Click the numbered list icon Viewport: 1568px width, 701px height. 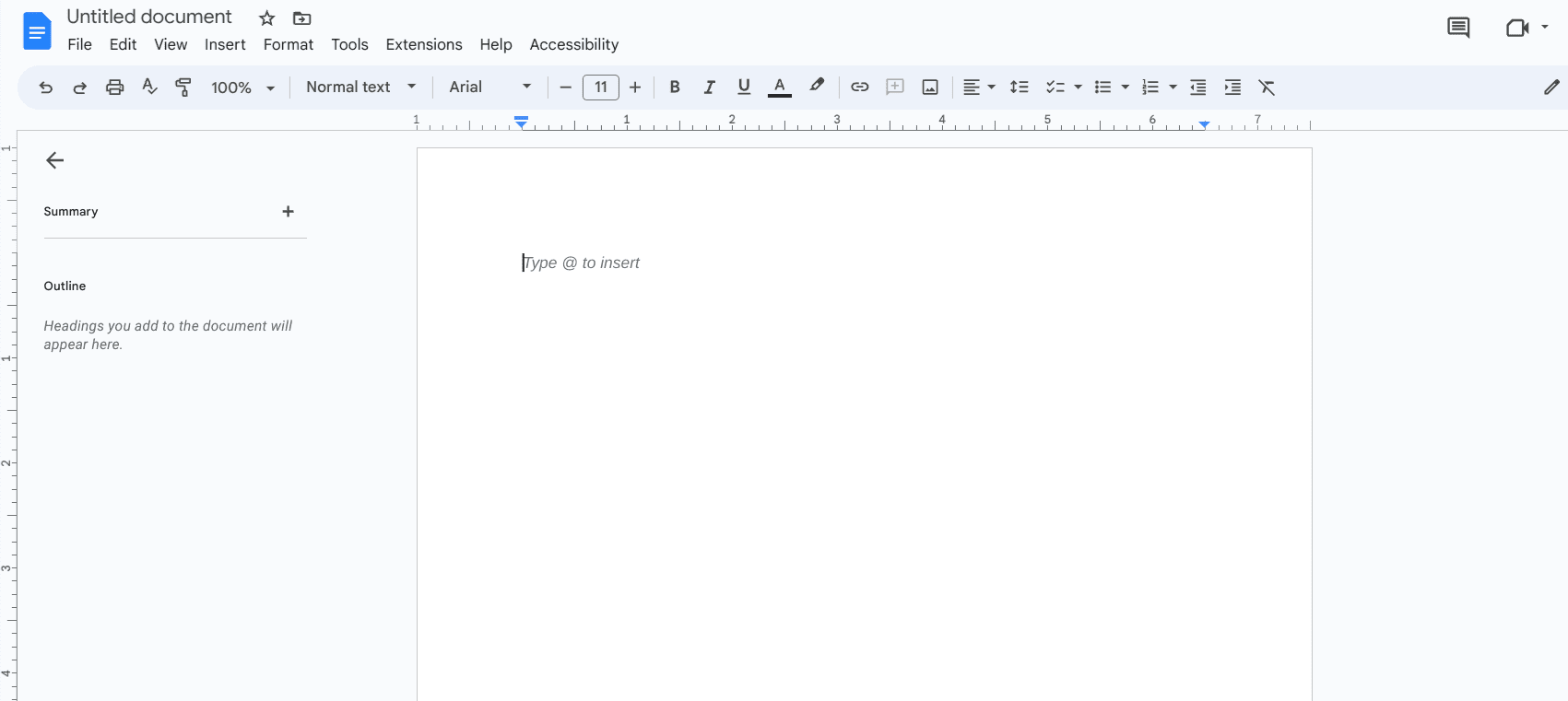point(1150,88)
